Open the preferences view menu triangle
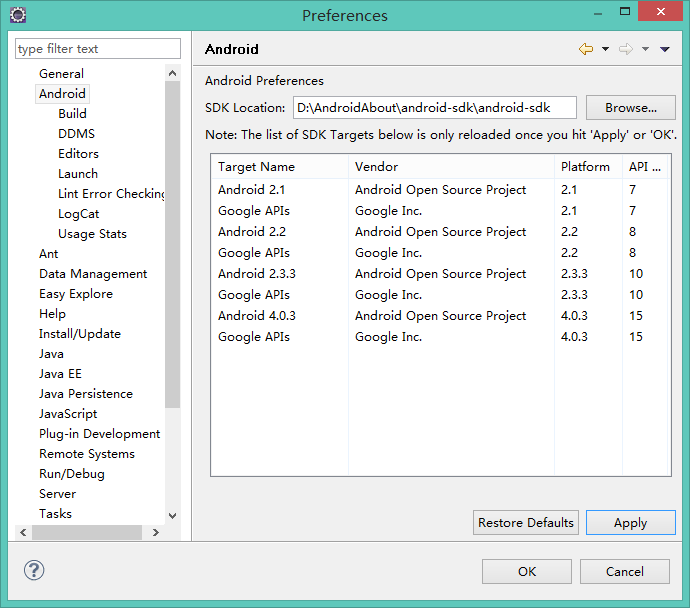The height and width of the screenshot is (608, 690). click(664, 49)
